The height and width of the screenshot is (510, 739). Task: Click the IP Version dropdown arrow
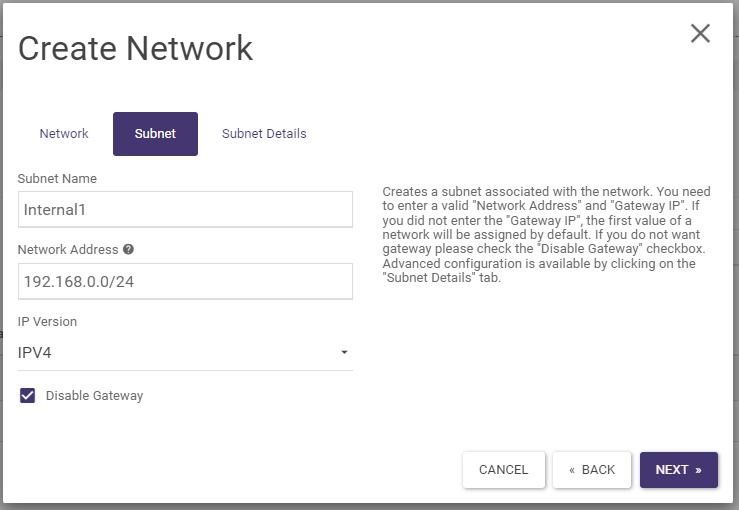pyautogui.click(x=344, y=353)
